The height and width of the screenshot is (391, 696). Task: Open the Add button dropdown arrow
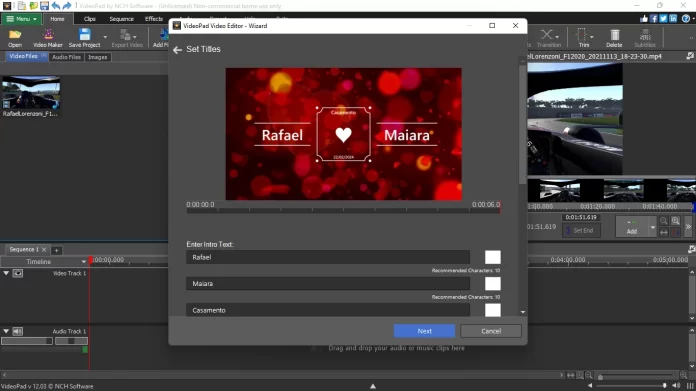(x=652, y=227)
